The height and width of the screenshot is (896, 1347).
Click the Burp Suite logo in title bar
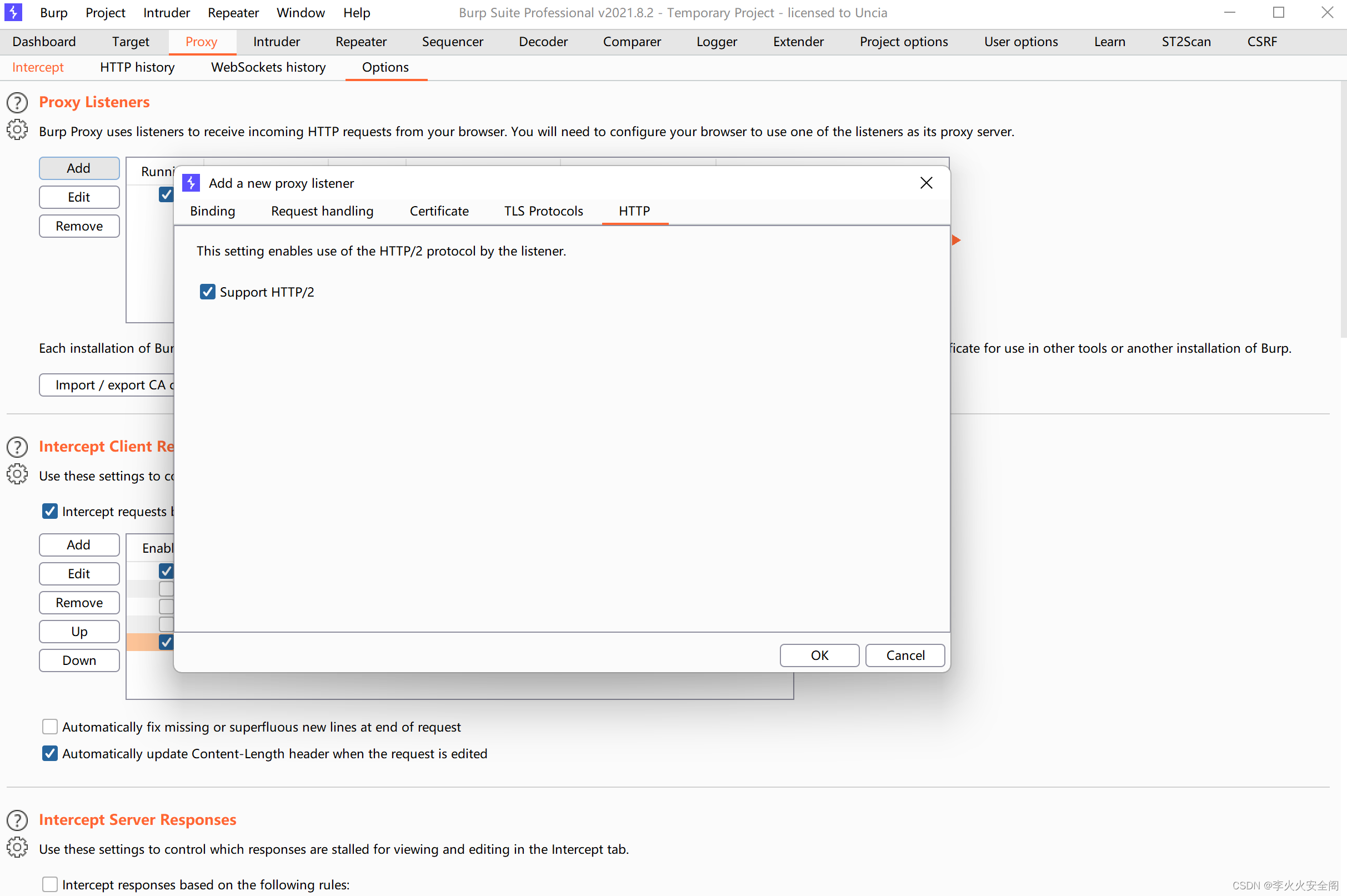(13, 12)
